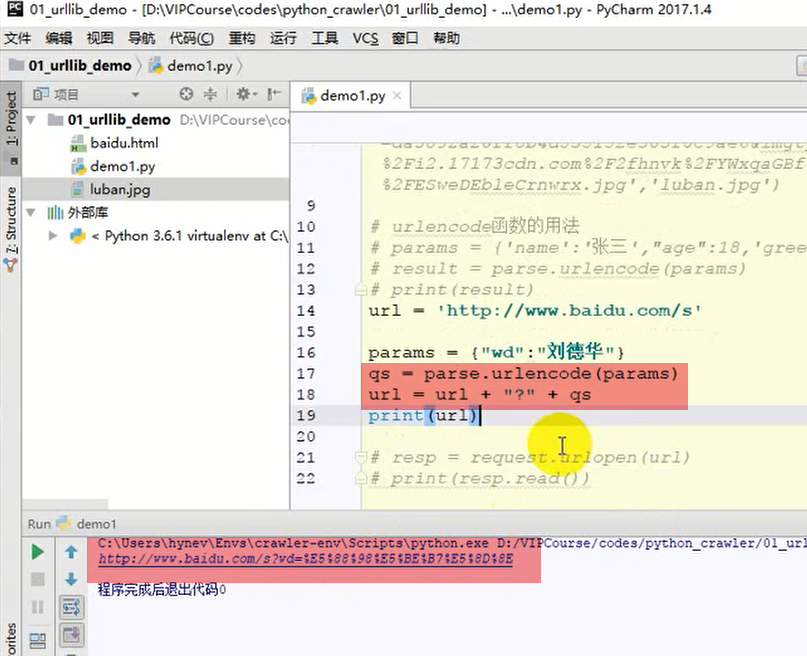Hide the Project tool window
The height and width of the screenshot is (656, 807).
pyautogui.click(x=271, y=93)
